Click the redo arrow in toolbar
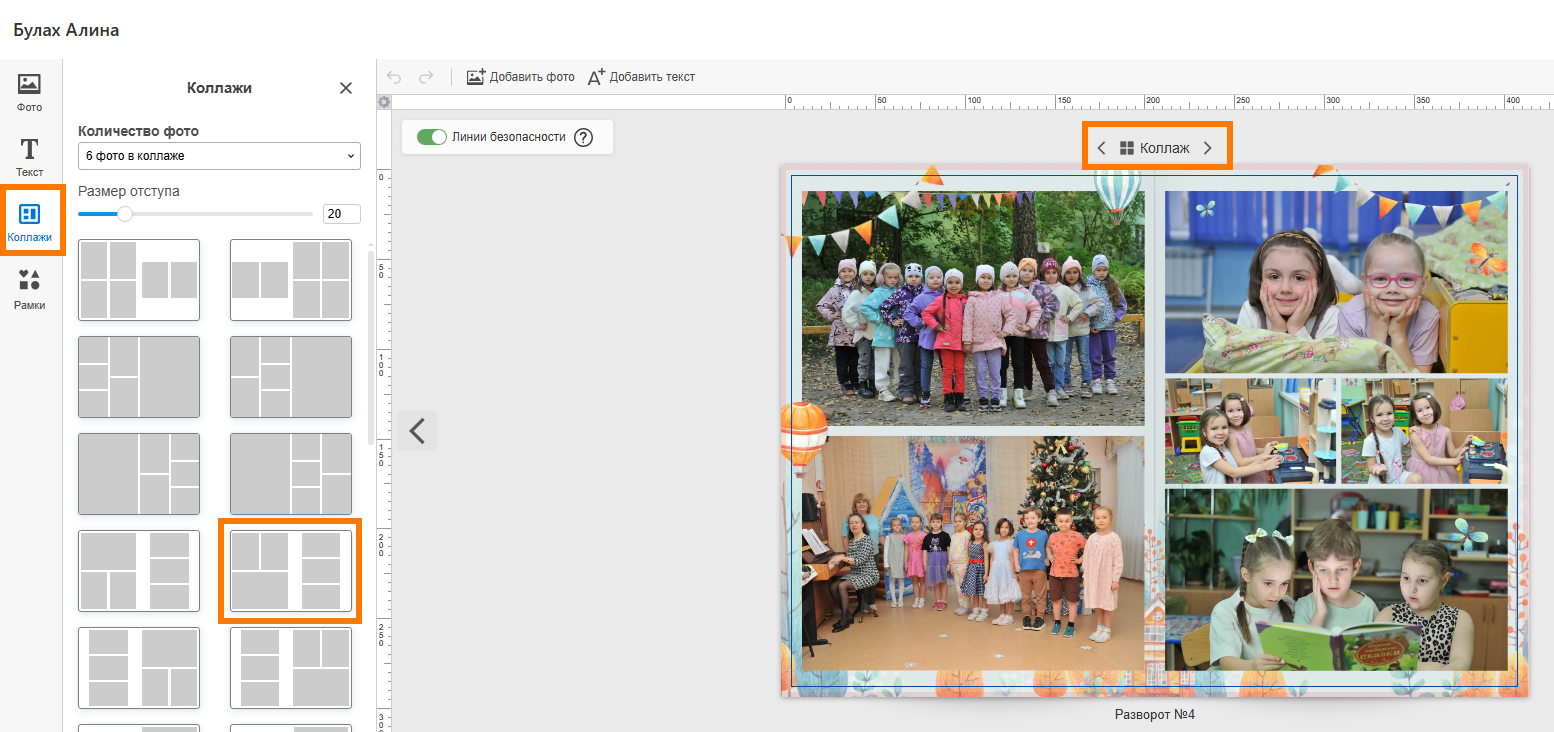Viewport: 1554px width, 732px height. pos(426,77)
